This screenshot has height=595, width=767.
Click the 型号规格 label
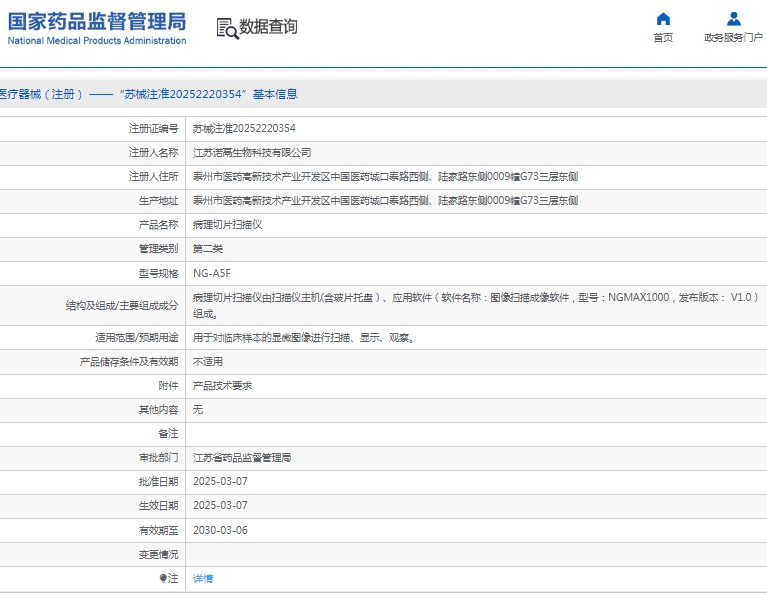coord(158,274)
